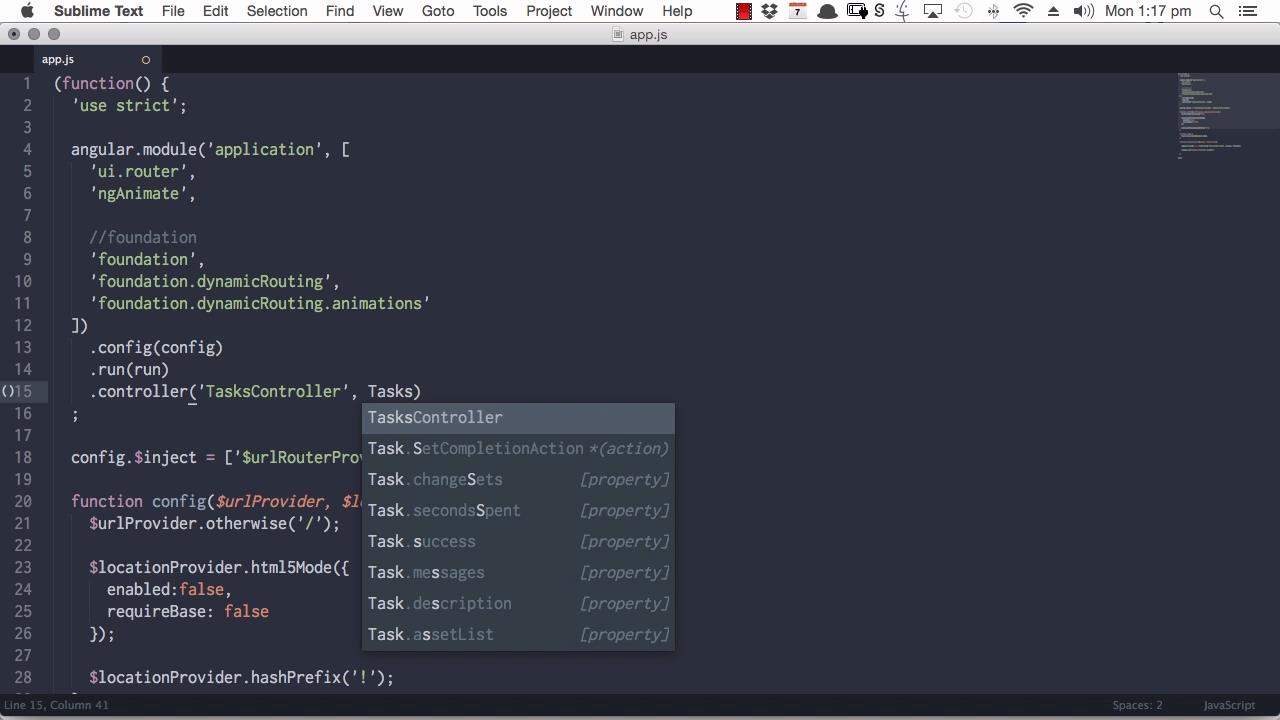
Task: Choose Task.SetCompletionAction autocomplete suggestion
Action: pos(518,448)
